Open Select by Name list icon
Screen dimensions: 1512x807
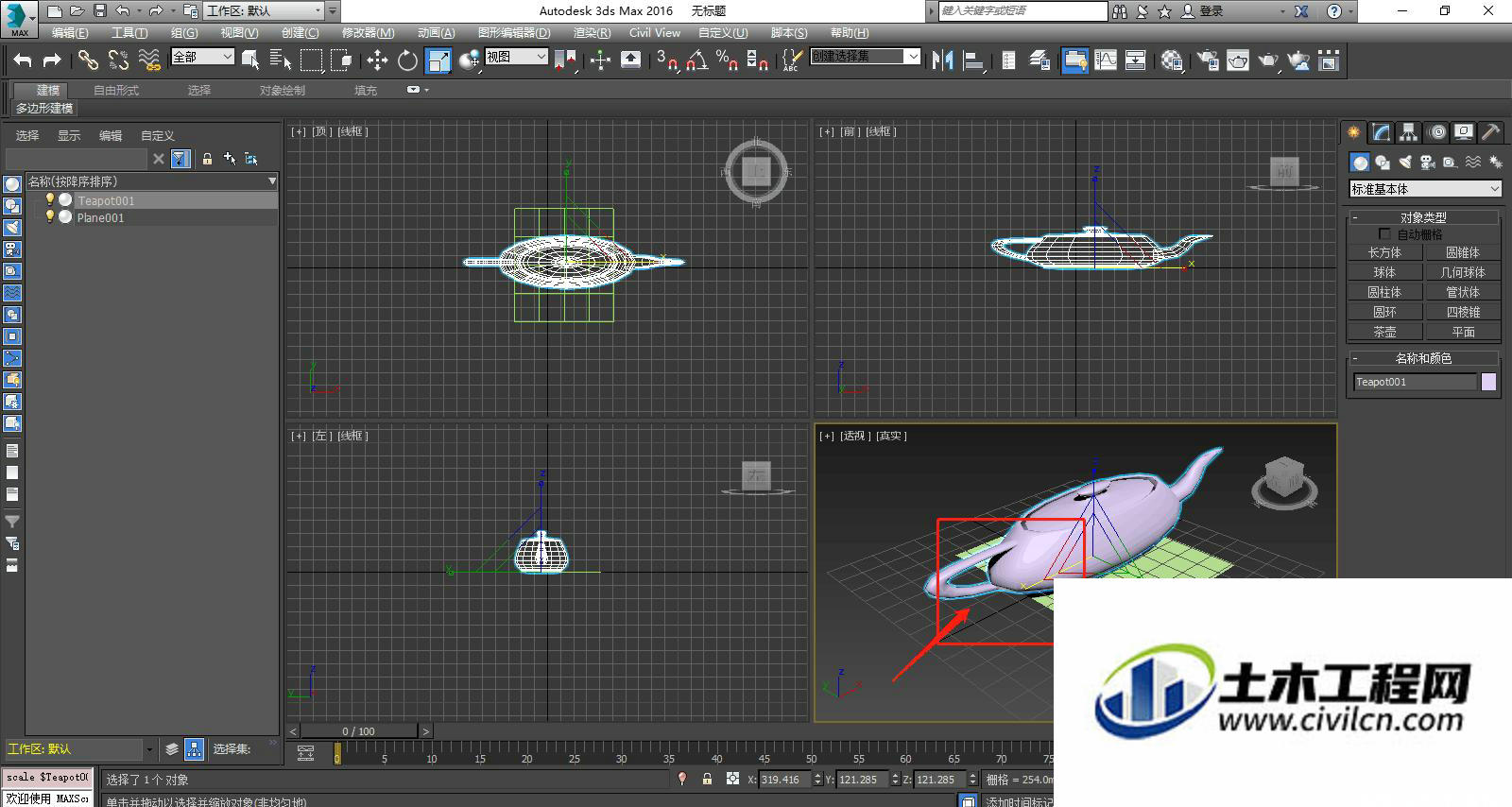[281, 60]
